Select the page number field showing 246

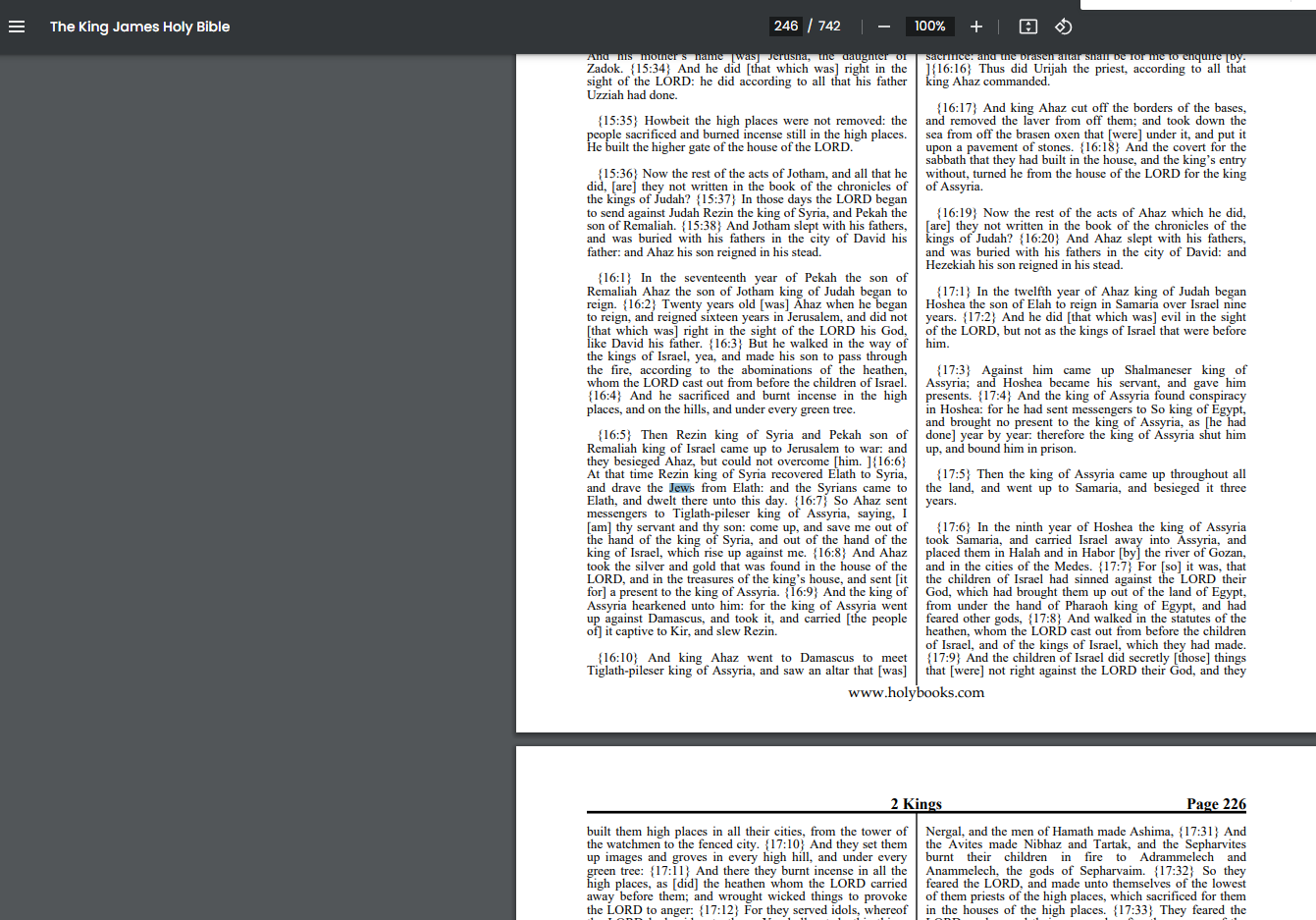point(785,27)
